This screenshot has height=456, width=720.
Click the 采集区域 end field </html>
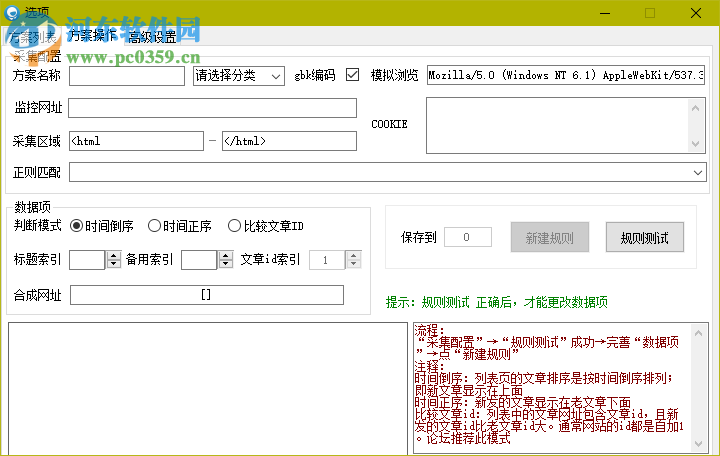click(x=289, y=141)
